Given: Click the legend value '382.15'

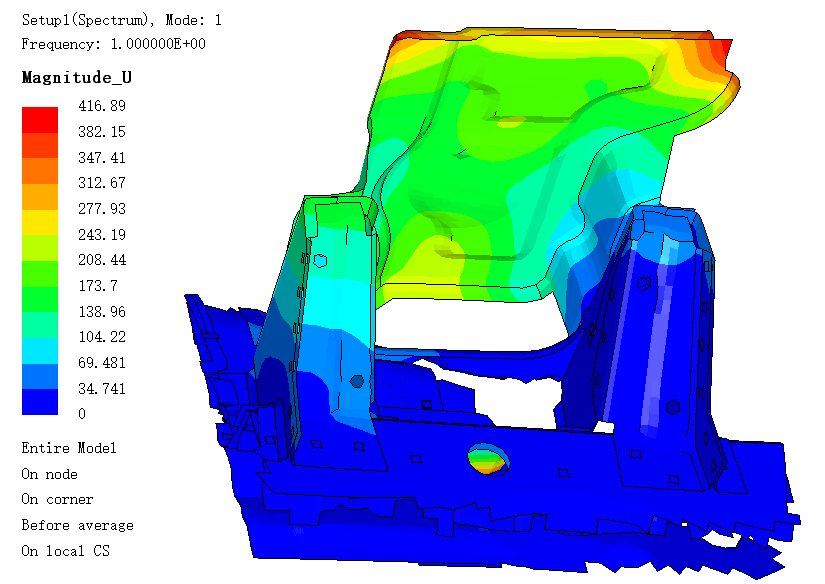Looking at the screenshot, I should click(102, 132).
